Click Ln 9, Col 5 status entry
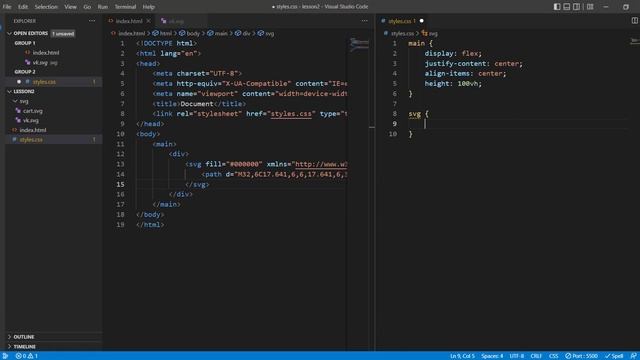The width and height of the screenshot is (640, 360). click(x=462, y=356)
